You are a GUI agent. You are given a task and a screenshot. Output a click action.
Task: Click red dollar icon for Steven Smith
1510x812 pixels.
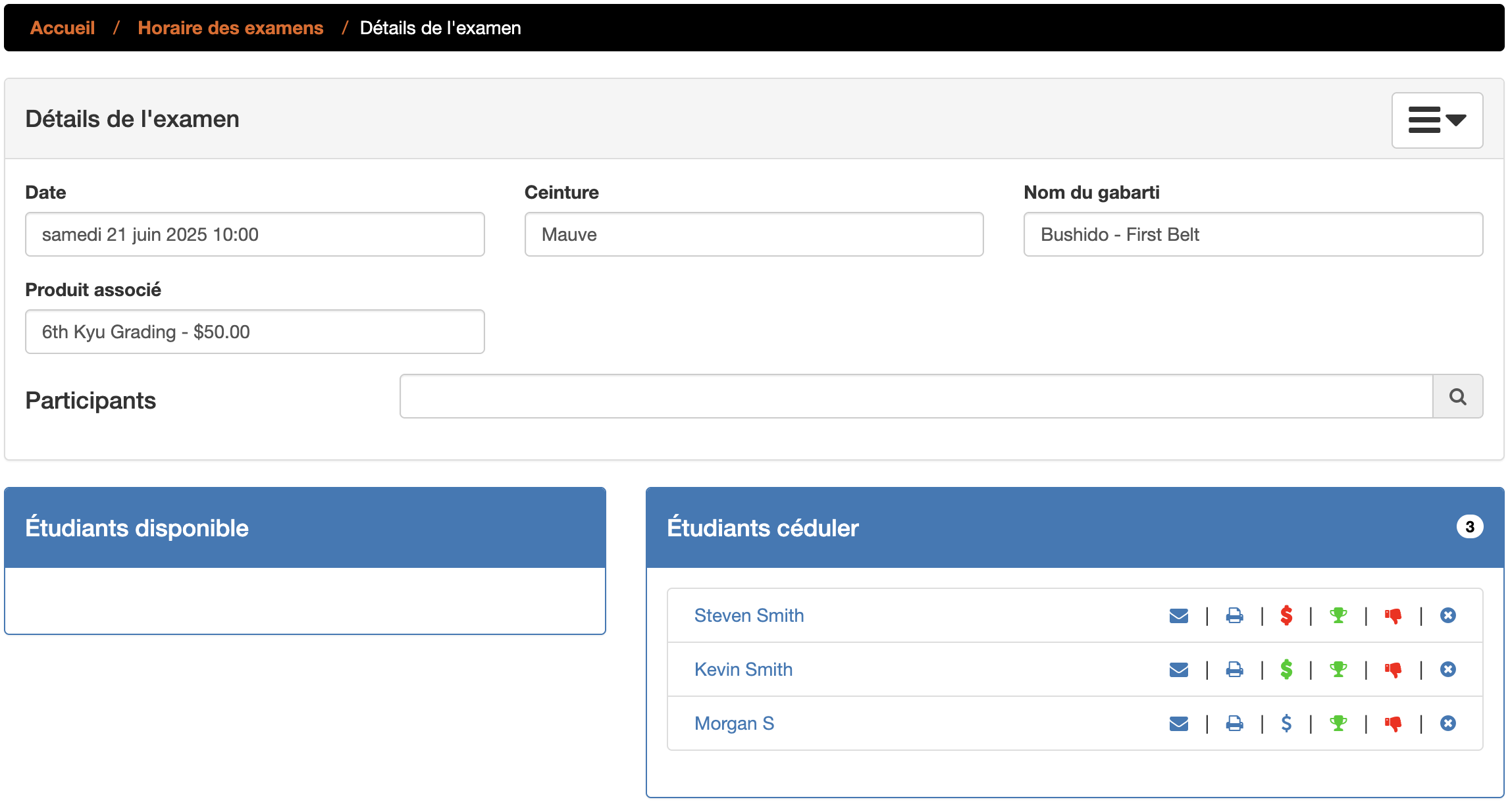point(1286,615)
